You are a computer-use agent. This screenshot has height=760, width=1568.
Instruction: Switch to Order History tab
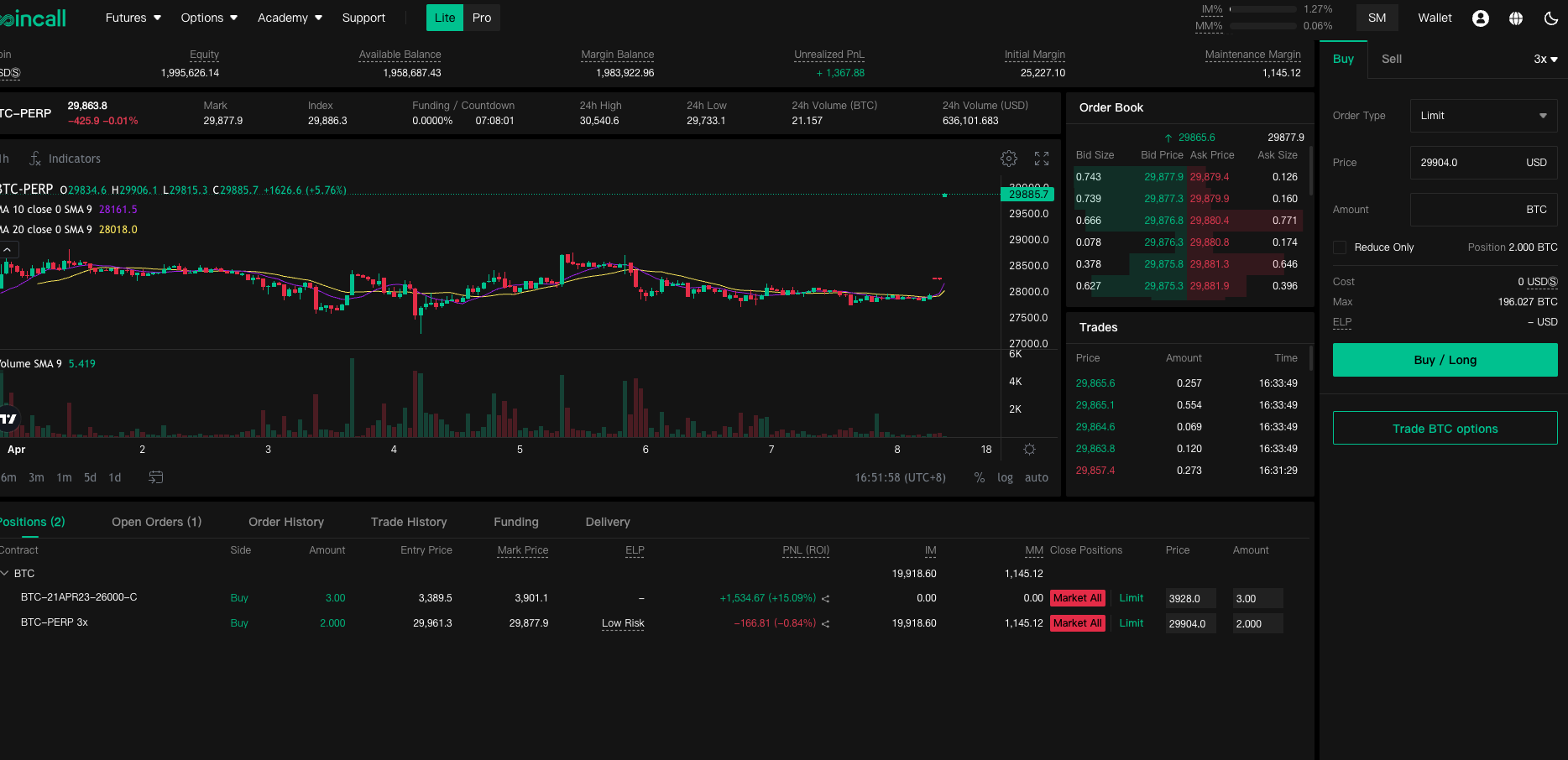pos(286,522)
